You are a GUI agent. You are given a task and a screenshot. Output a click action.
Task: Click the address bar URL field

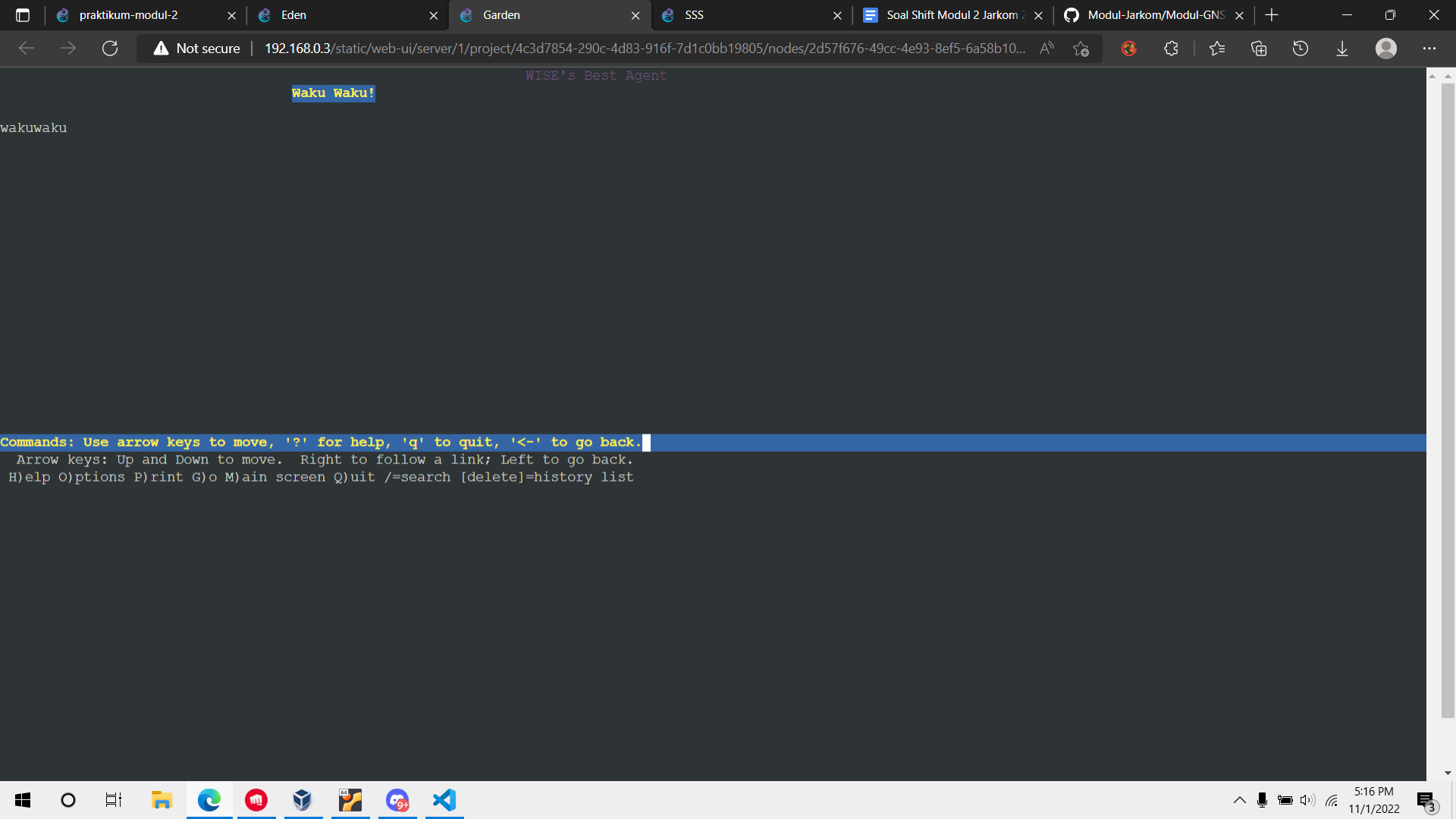click(x=645, y=49)
